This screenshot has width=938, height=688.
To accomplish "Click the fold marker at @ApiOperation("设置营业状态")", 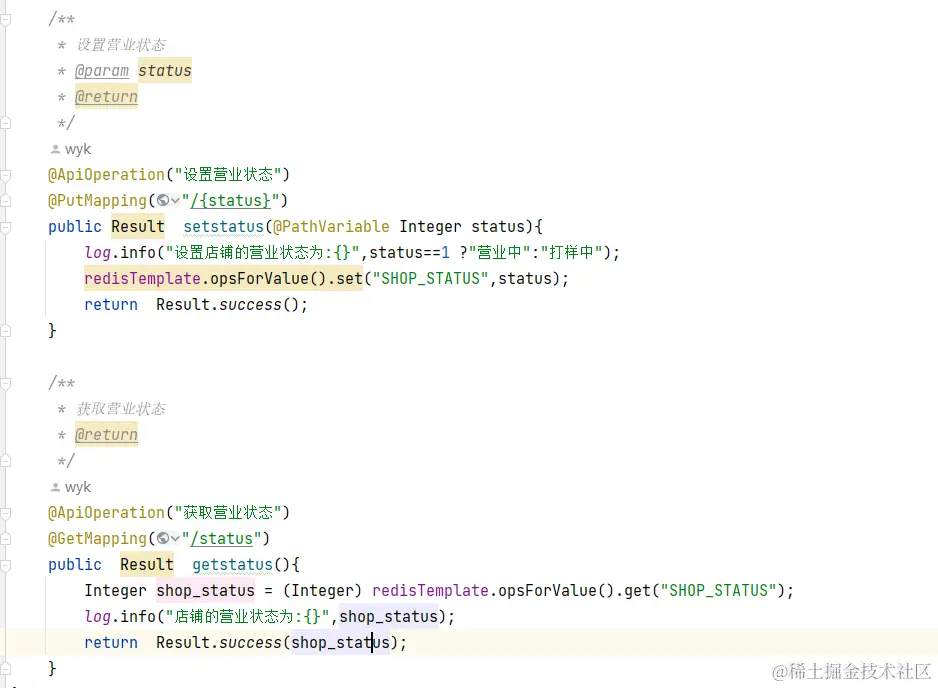I will point(5,175).
